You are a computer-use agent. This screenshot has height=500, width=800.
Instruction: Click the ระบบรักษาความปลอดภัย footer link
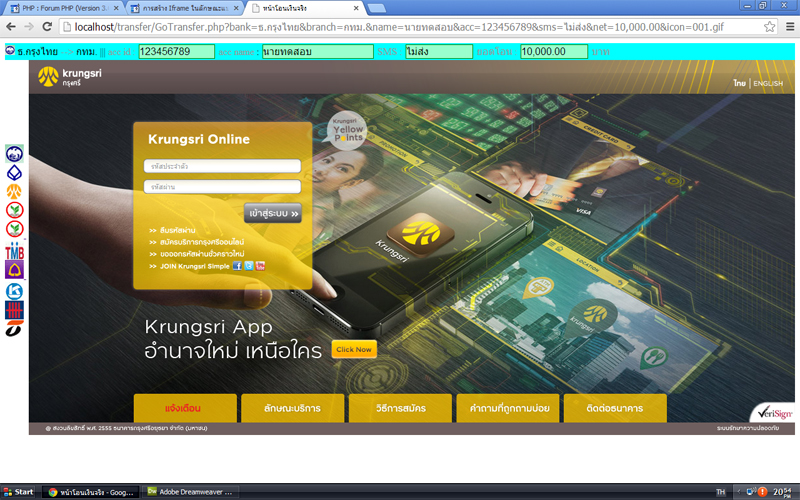(747, 428)
